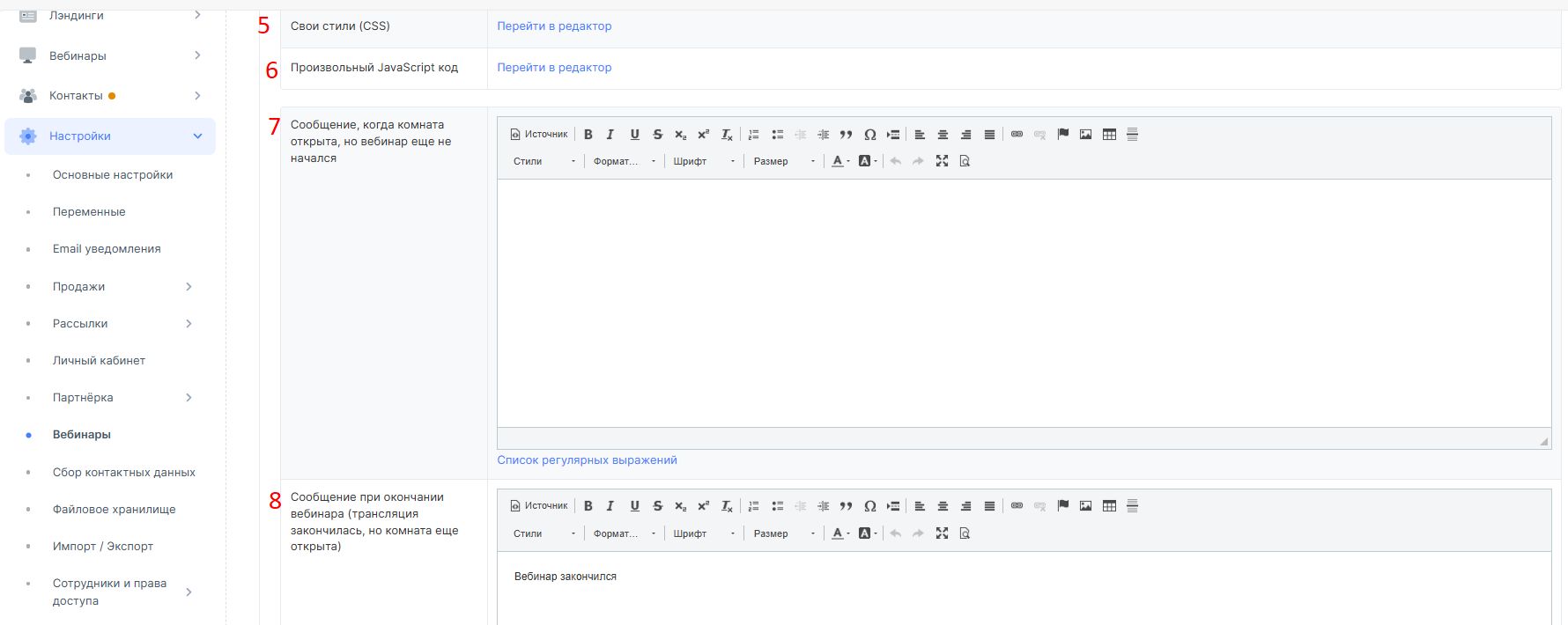Screen dimensions: 1568x625
Task: Click inside the empty field 7 message area
Action: (x=1024, y=304)
